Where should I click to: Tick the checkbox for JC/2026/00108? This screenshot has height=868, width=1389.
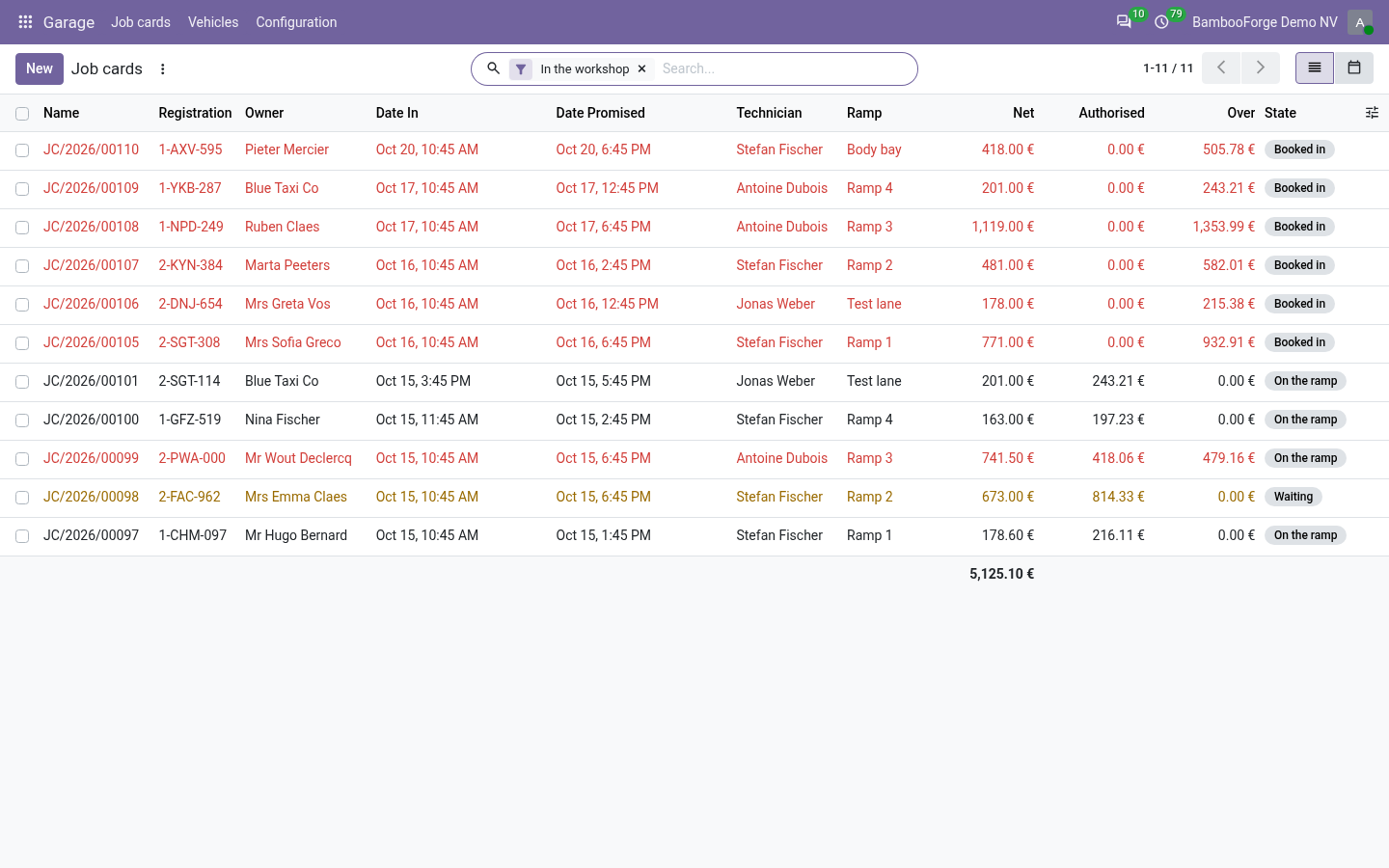22,228
